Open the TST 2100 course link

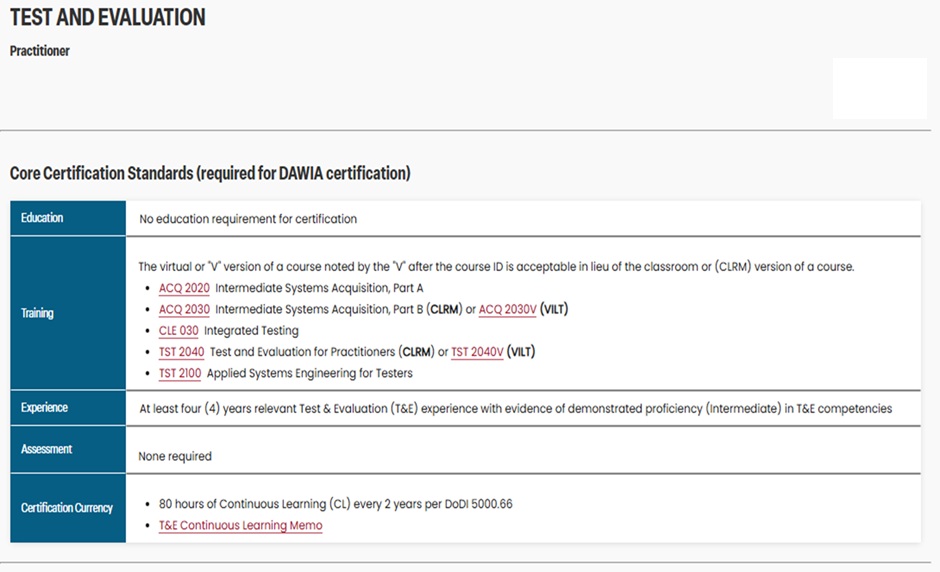click(x=180, y=374)
